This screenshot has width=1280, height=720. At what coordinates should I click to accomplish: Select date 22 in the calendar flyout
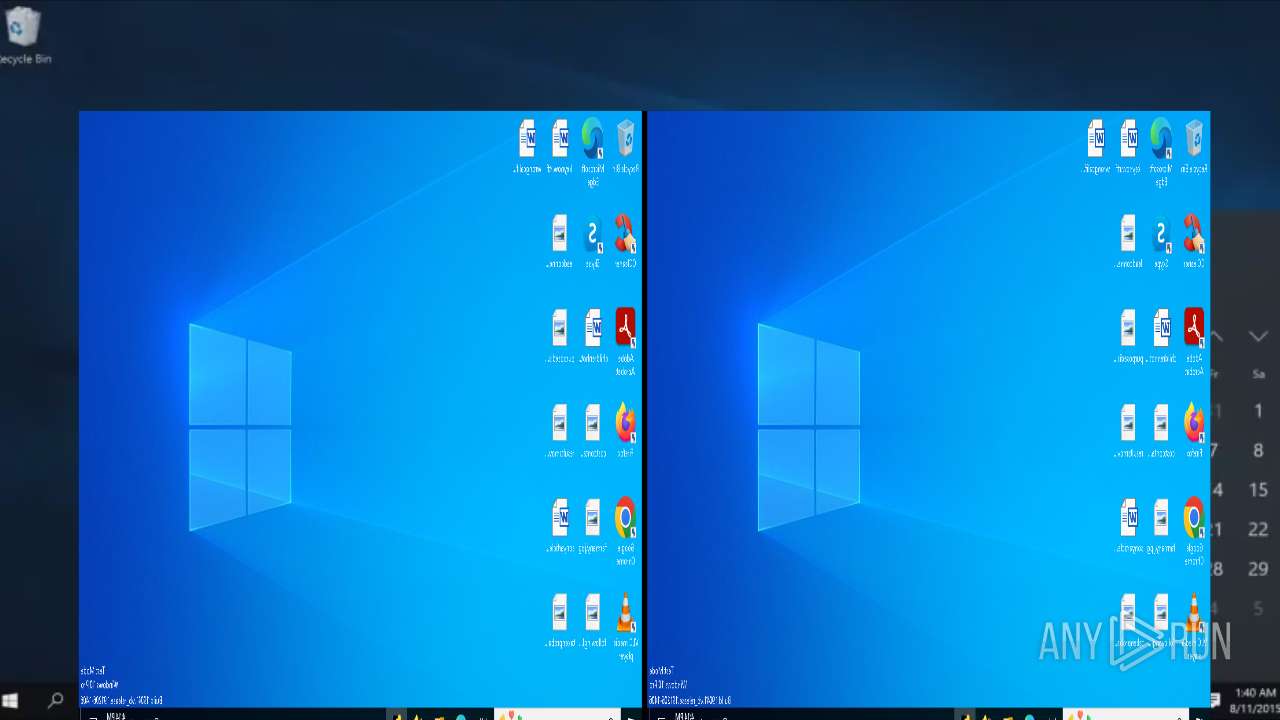[x=1258, y=529]
